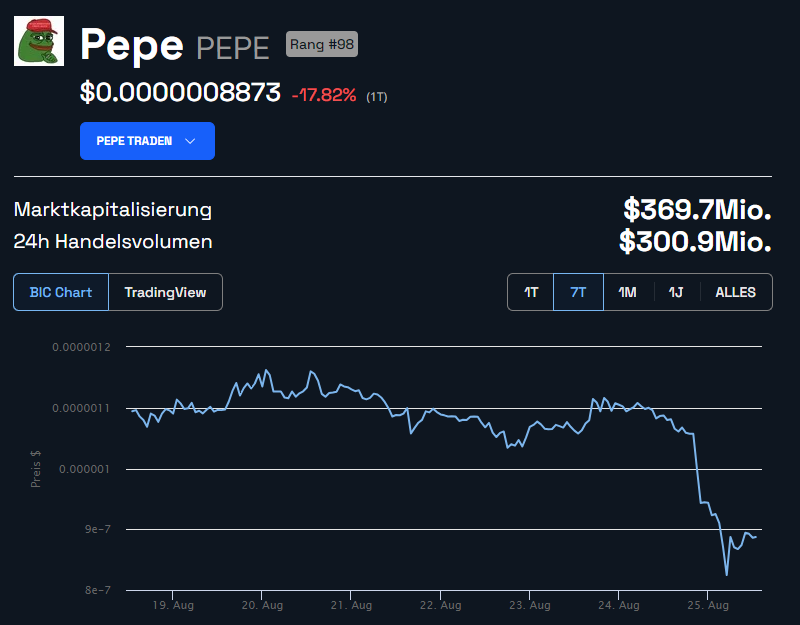Select the 7T timeframe option
Viewport: 800px width, 625px height.
pyautogui.click(x=578, y=292)
